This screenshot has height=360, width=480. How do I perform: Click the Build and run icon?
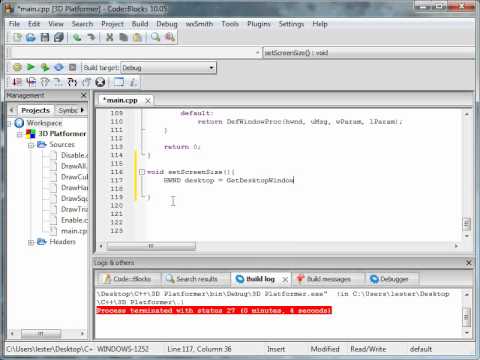coord(45,68)
